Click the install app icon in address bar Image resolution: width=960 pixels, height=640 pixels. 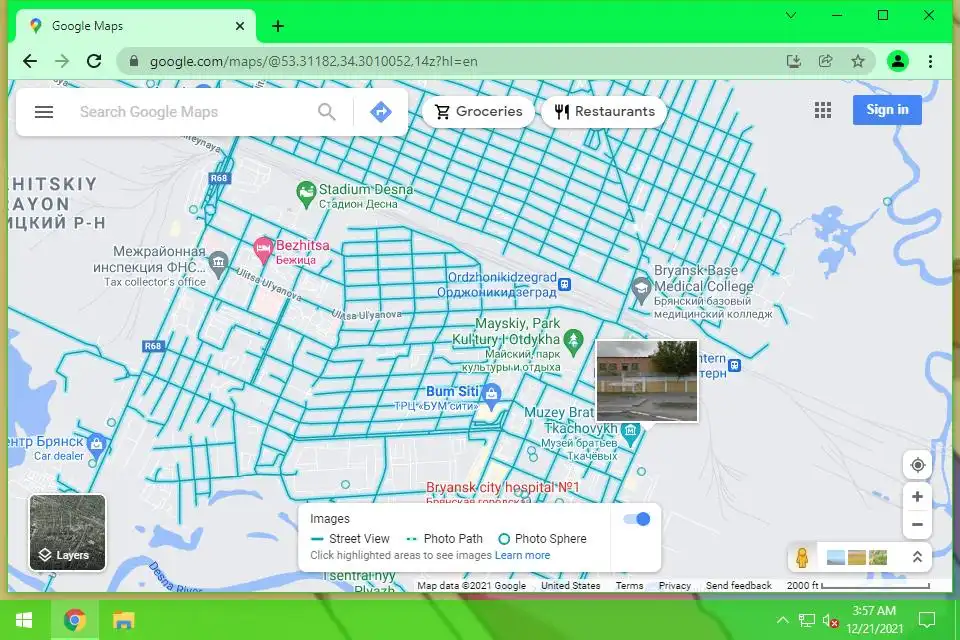793,61
